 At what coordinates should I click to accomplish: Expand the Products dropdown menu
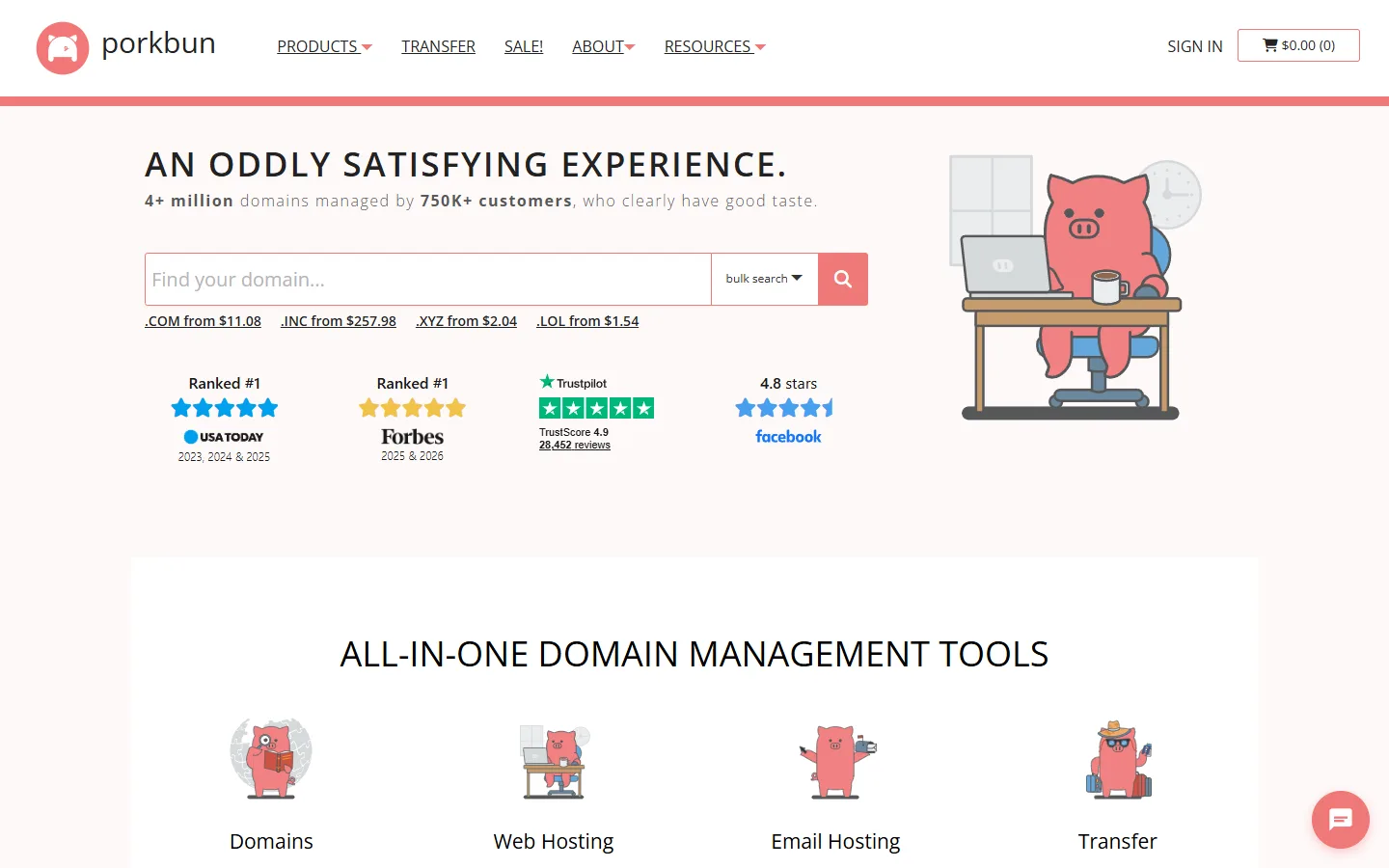click(324, 46)
